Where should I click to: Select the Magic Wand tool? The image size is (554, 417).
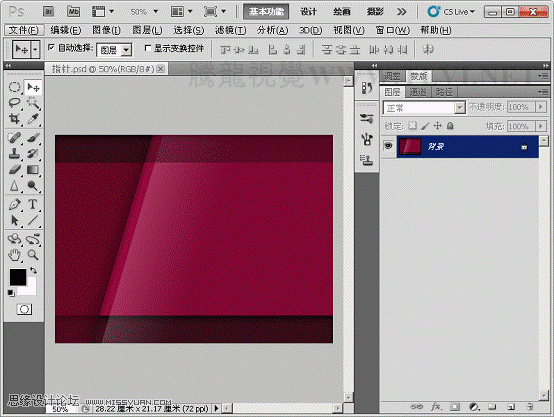(x=33, y=103)
